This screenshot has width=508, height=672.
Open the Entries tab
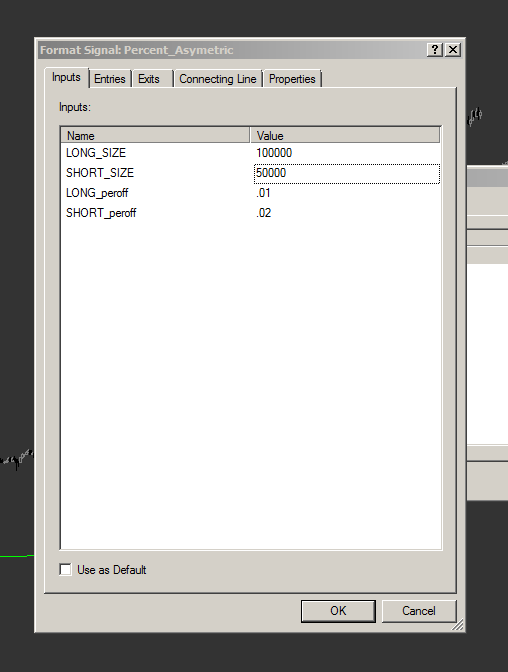[110, 79]
